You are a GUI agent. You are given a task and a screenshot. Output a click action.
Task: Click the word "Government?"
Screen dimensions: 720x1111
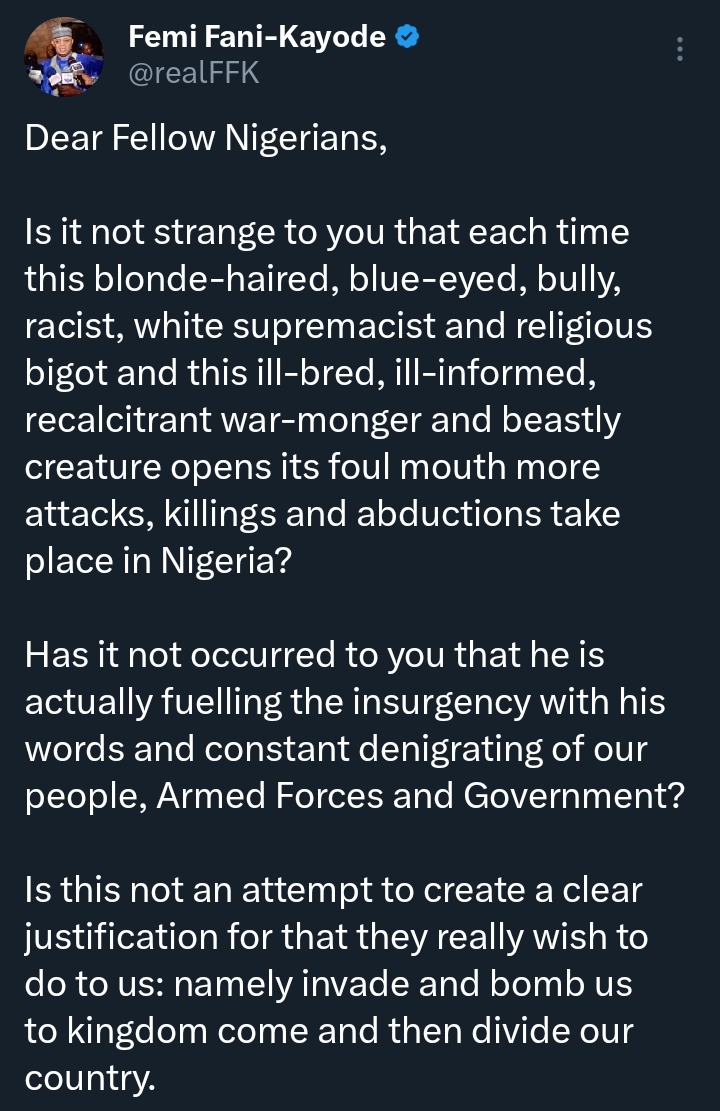point(564,794)
